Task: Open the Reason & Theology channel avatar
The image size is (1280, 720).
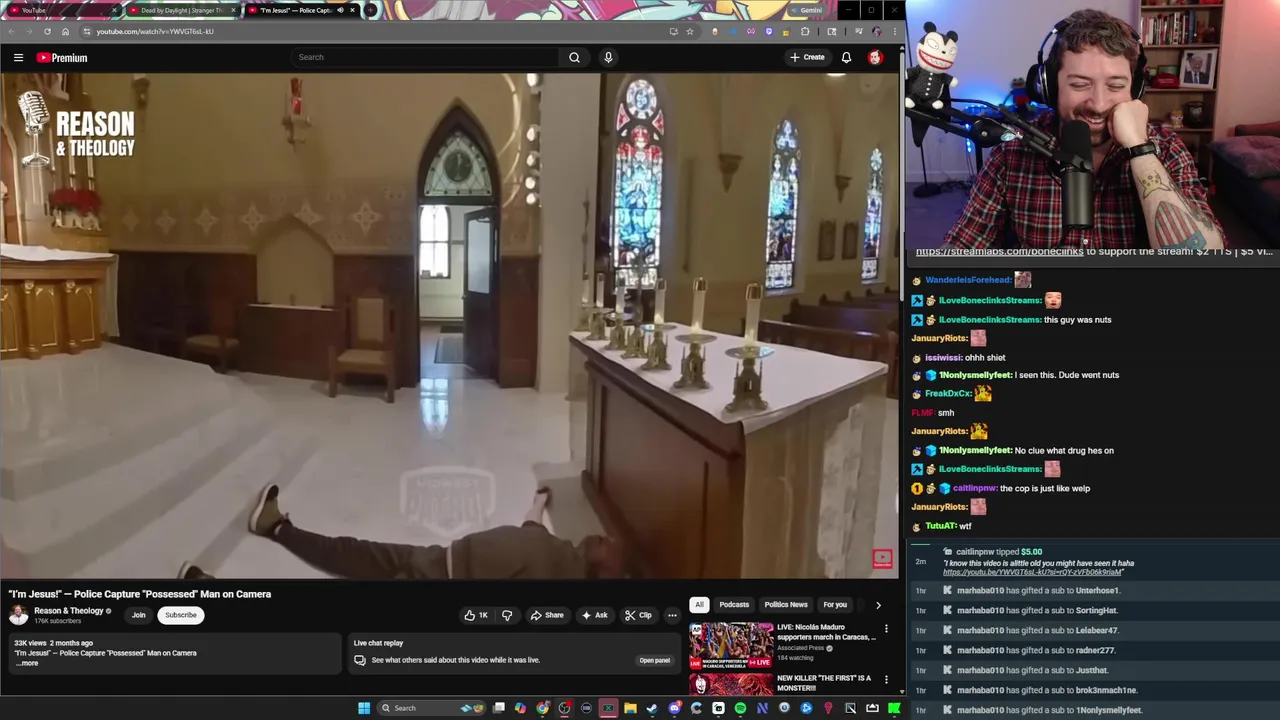Action: pyautogui.click(x=18, y=615)
